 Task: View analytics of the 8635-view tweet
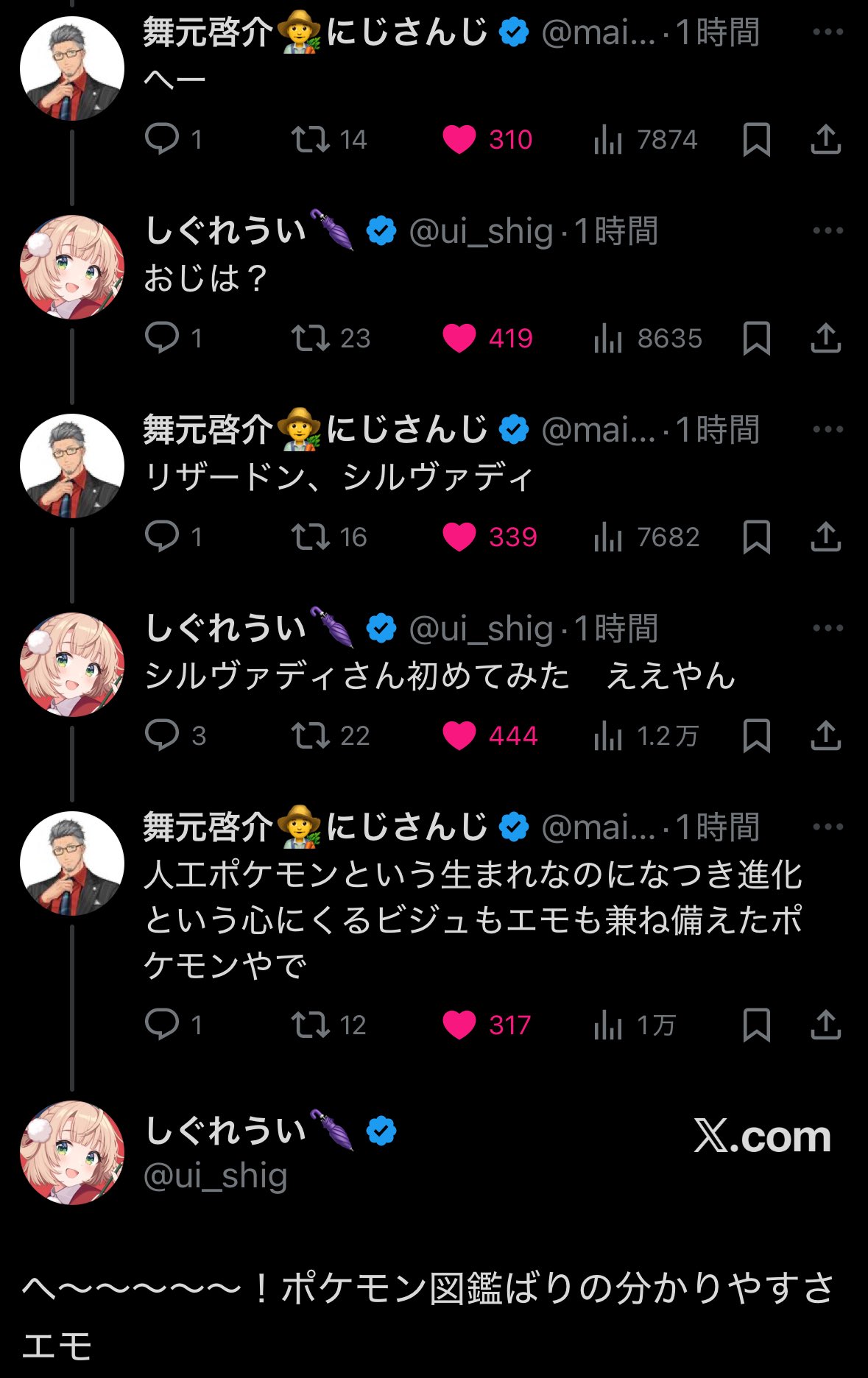(x=608, y=339)
